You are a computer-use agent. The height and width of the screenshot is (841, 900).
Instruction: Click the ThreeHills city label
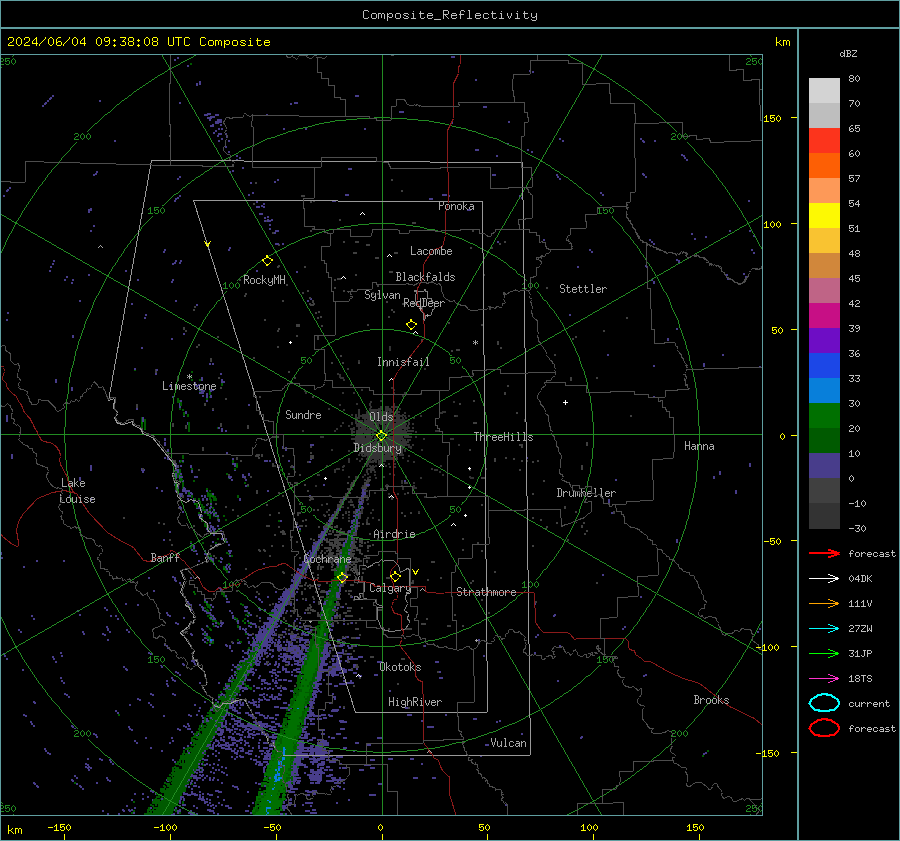pyautogui.click(x=503, y=437)
